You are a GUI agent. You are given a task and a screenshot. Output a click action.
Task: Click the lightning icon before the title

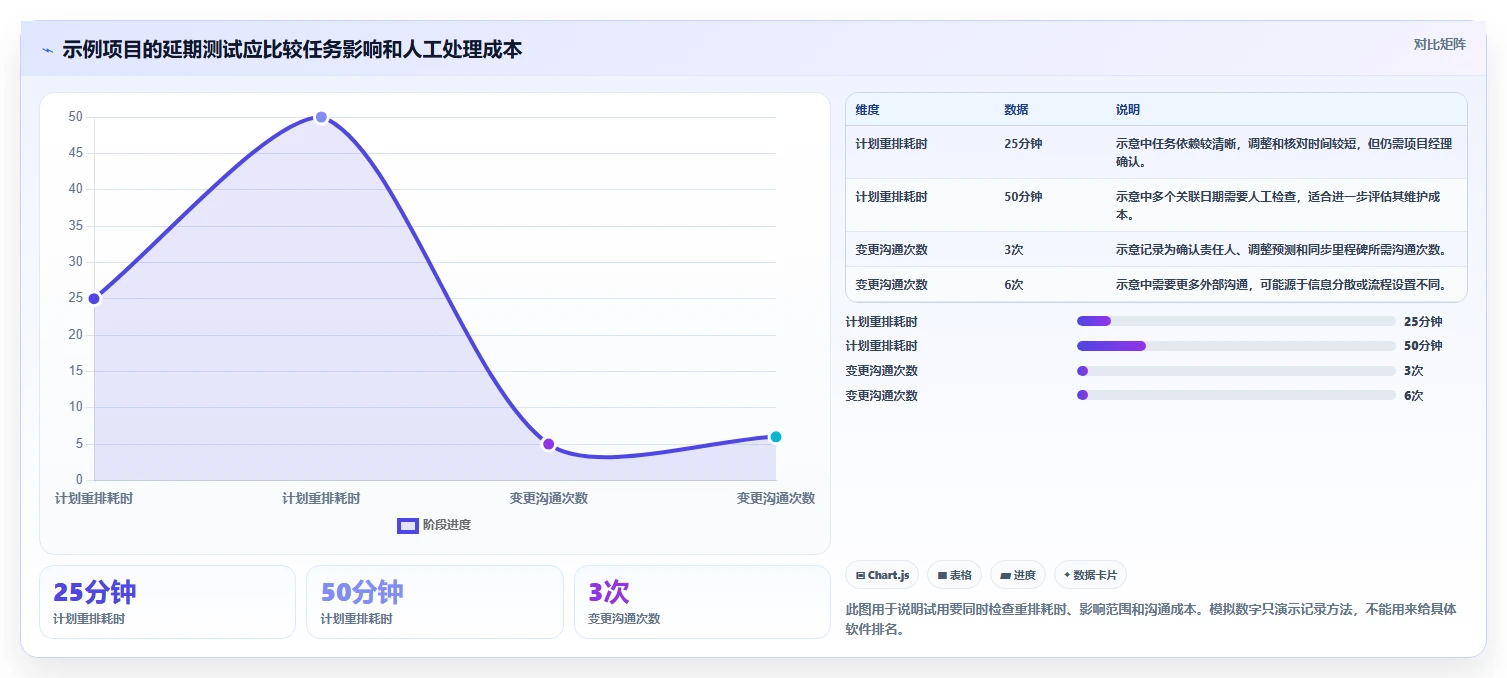[x=47, y=49]
